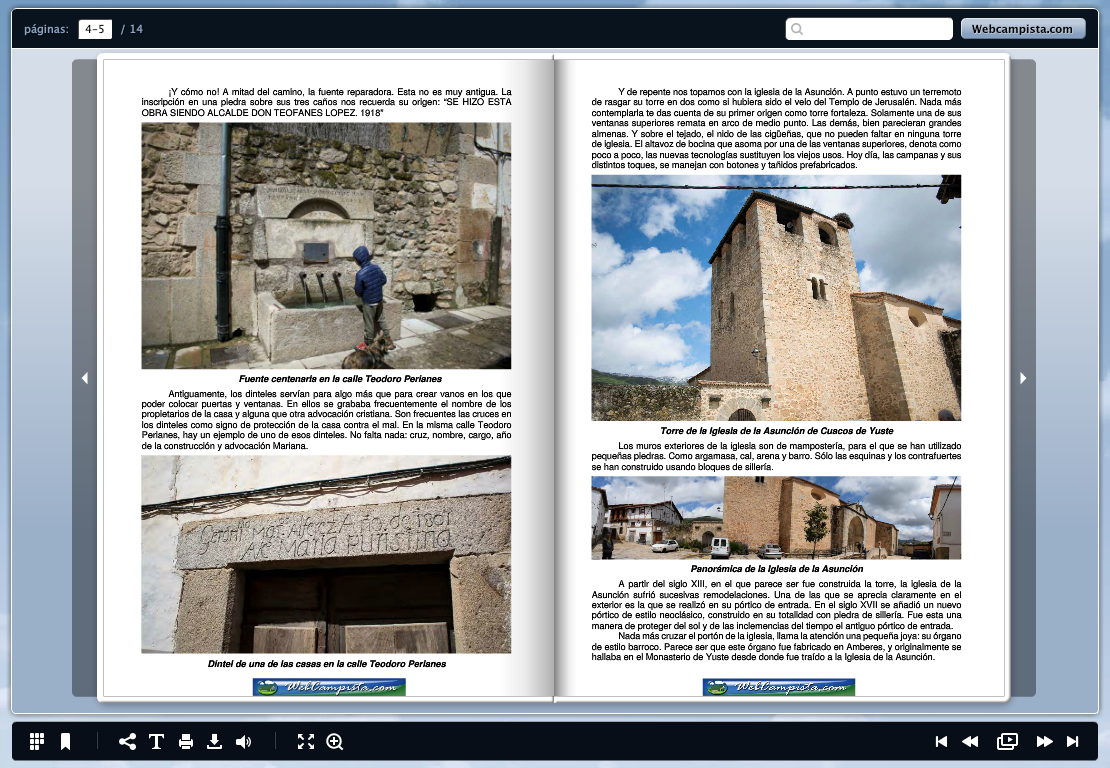Start the automatic slideshow

tap(1007, 741)
